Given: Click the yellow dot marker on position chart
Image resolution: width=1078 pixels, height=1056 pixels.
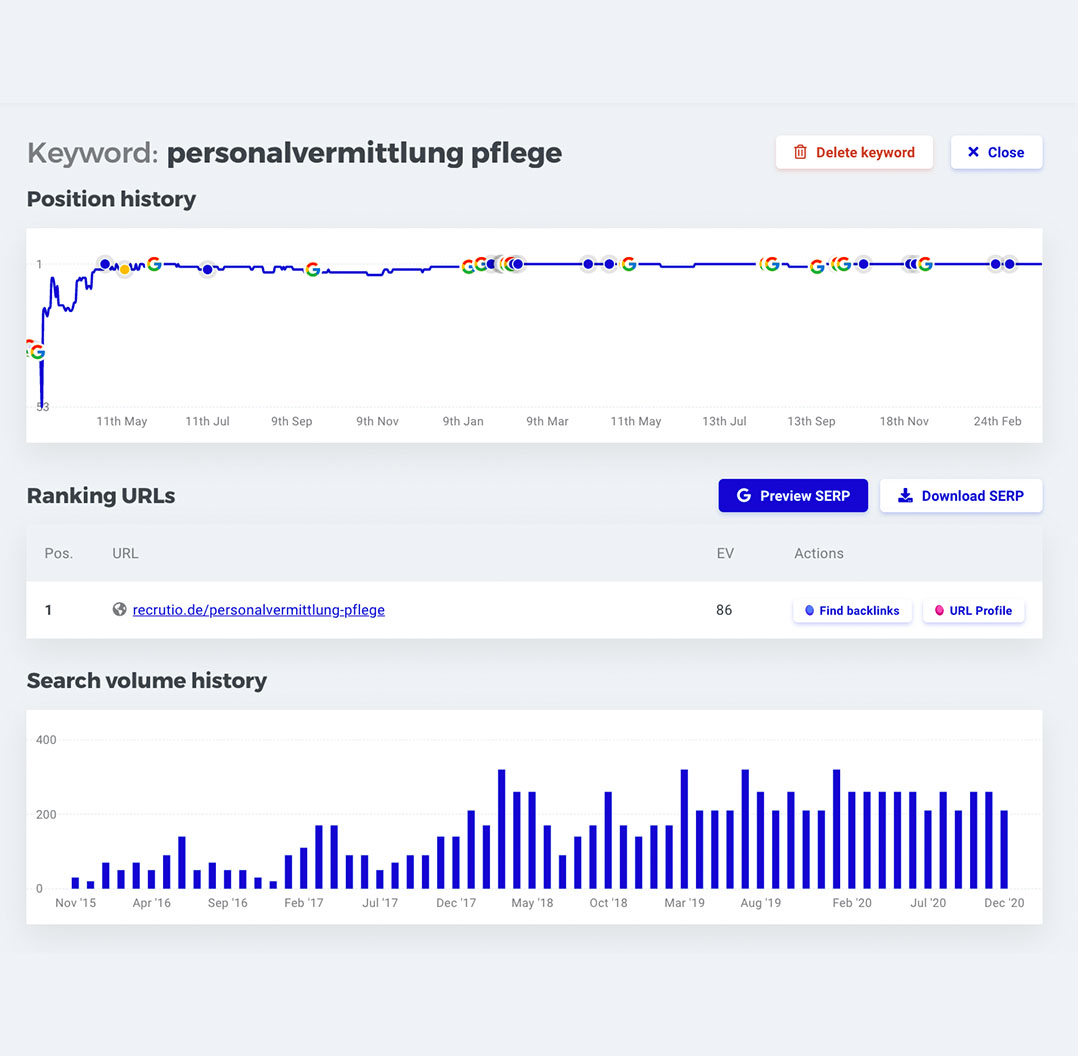Looking at the screenshot, I should click(x=124, y=269).
